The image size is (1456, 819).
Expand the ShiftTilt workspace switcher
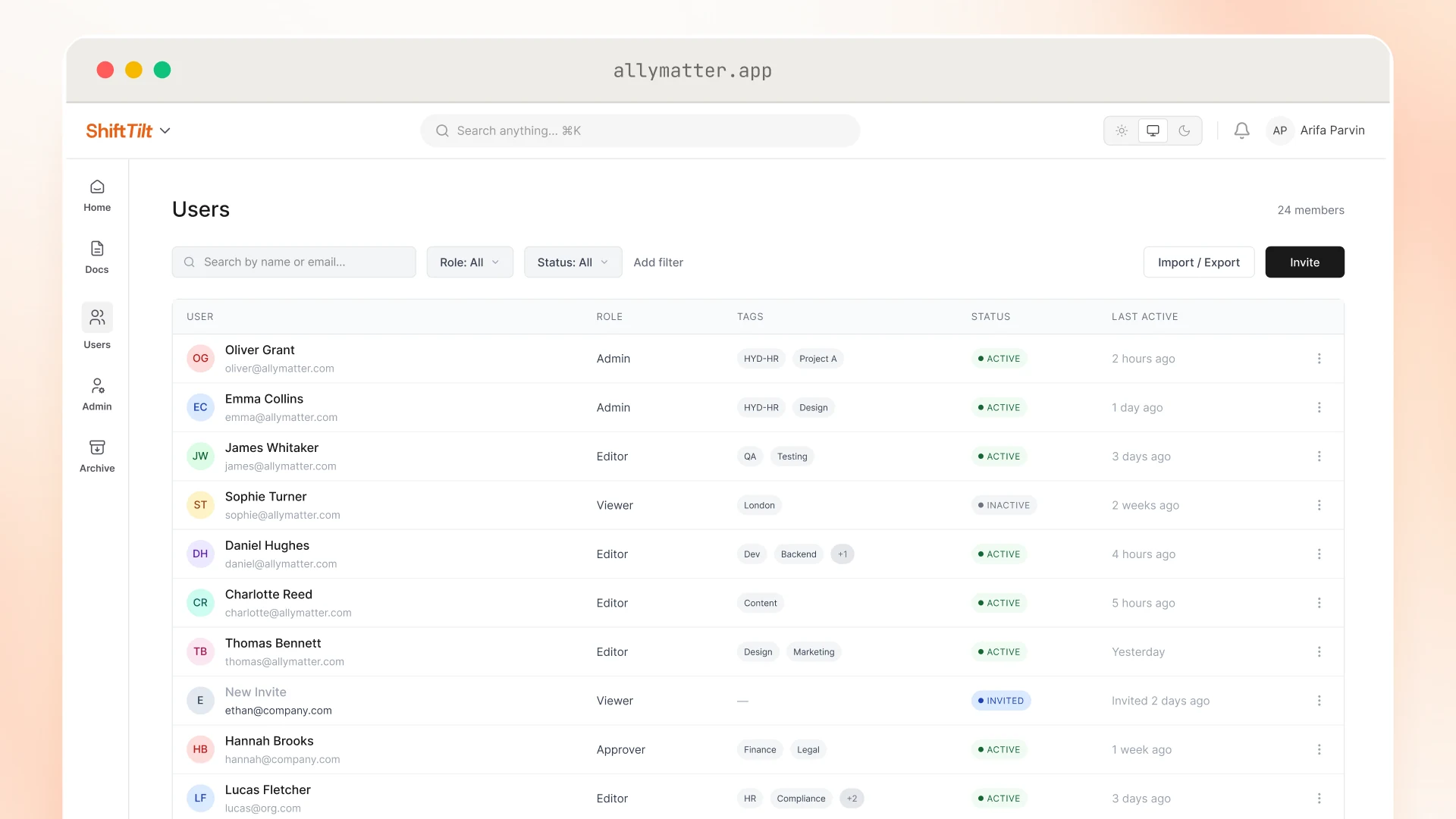click(128, 130)
